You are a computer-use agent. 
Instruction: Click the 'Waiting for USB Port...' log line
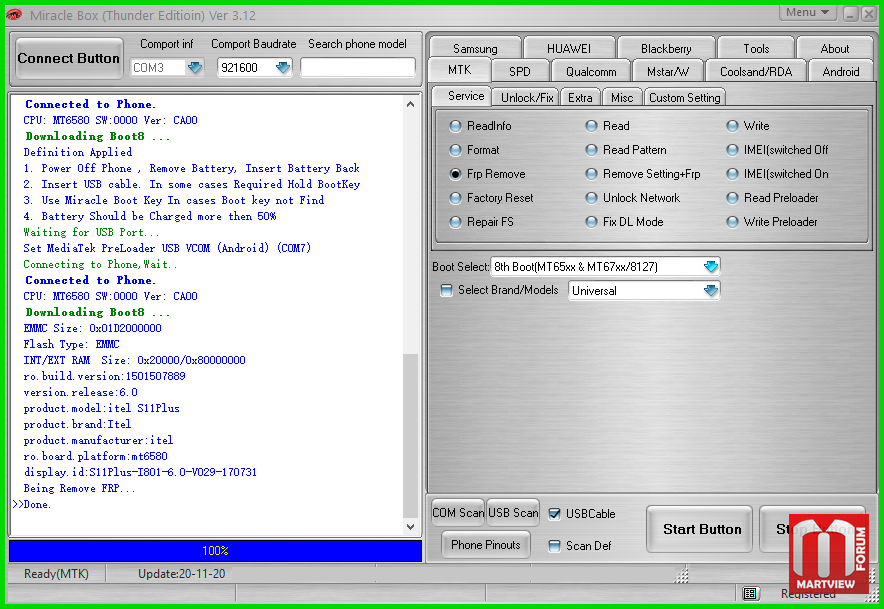pos(91,232)
